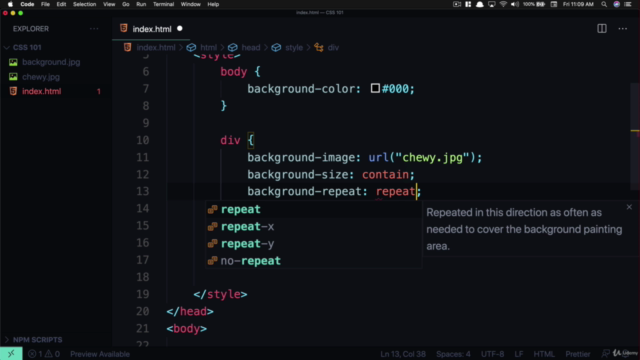Open the File menu
The width and height of the screenshot is (640, 360).
pos(45,4)
